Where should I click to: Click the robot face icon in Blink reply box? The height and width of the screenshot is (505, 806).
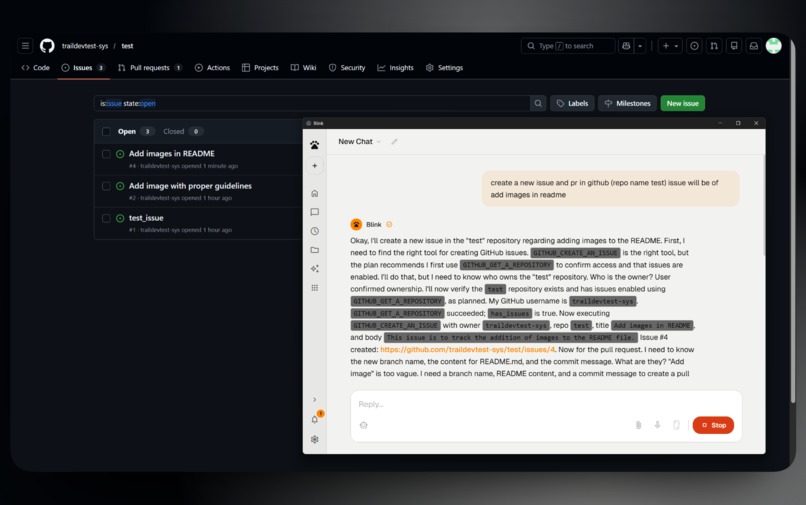click(x=364, y=425)
